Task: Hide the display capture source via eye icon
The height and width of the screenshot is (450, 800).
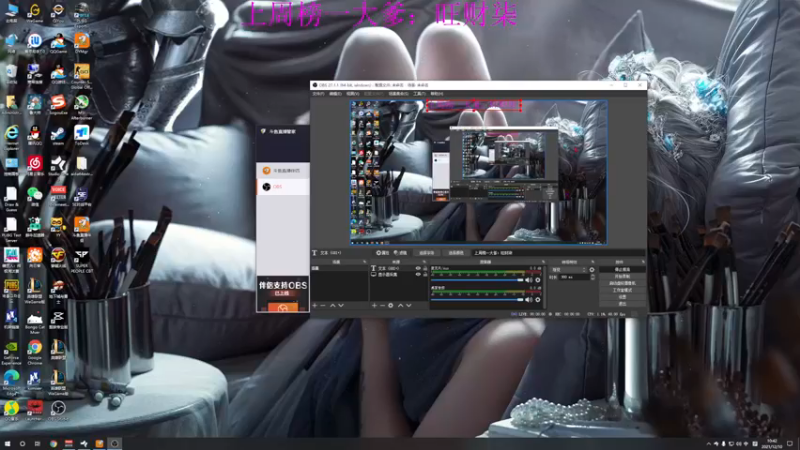Action: (x=418, y=274)
